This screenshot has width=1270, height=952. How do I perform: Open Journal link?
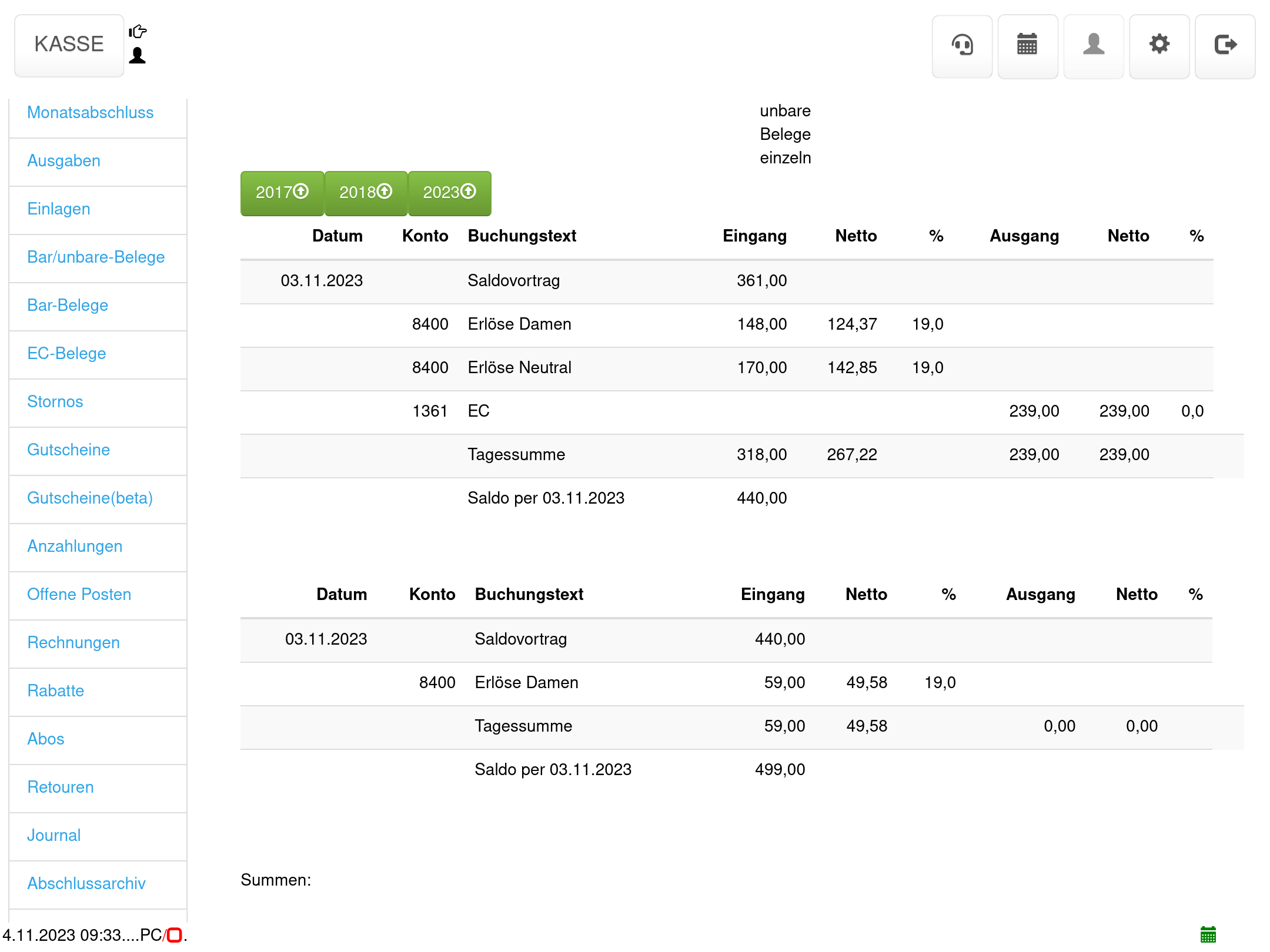click(x=54, y=835)
